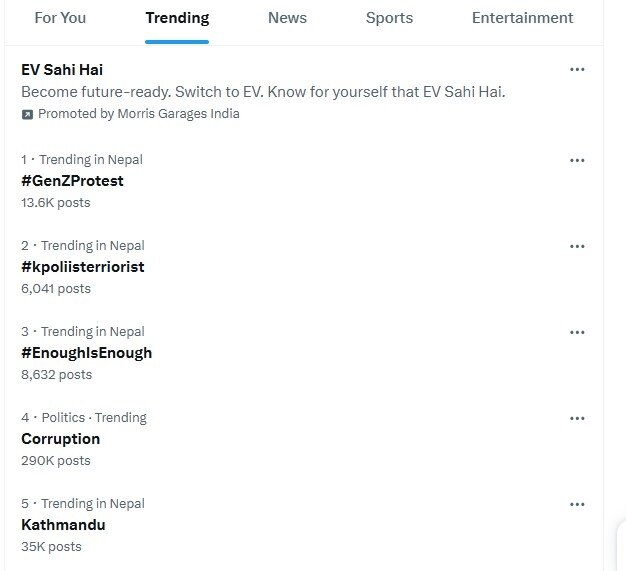626x571 pixels.
Task: Go to the Entertainment tab
Action: 522,18
